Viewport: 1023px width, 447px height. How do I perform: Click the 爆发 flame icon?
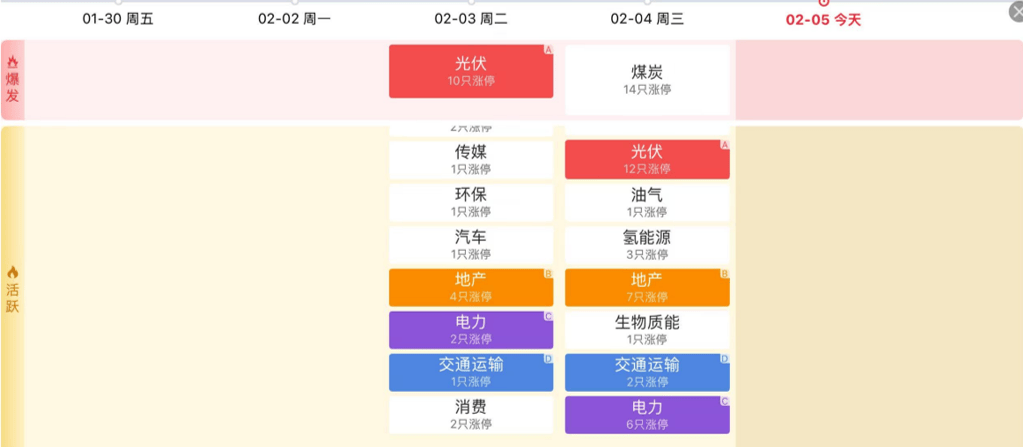(x=13, y=62)
